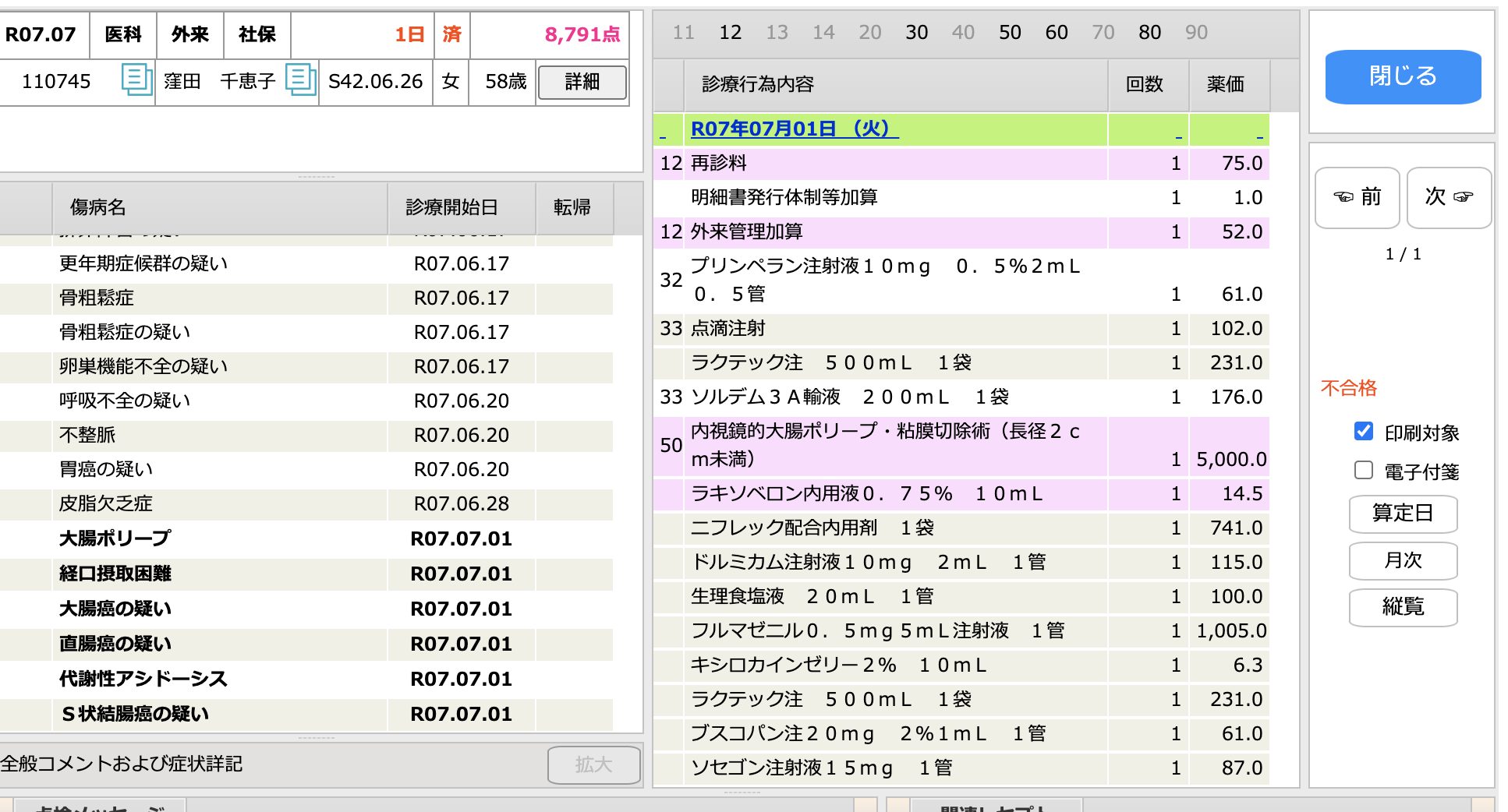Click the copy icon next to patient name 窪田 千恵子
This screenshot has height=812, width=1508.
click(x=300, y=80)
